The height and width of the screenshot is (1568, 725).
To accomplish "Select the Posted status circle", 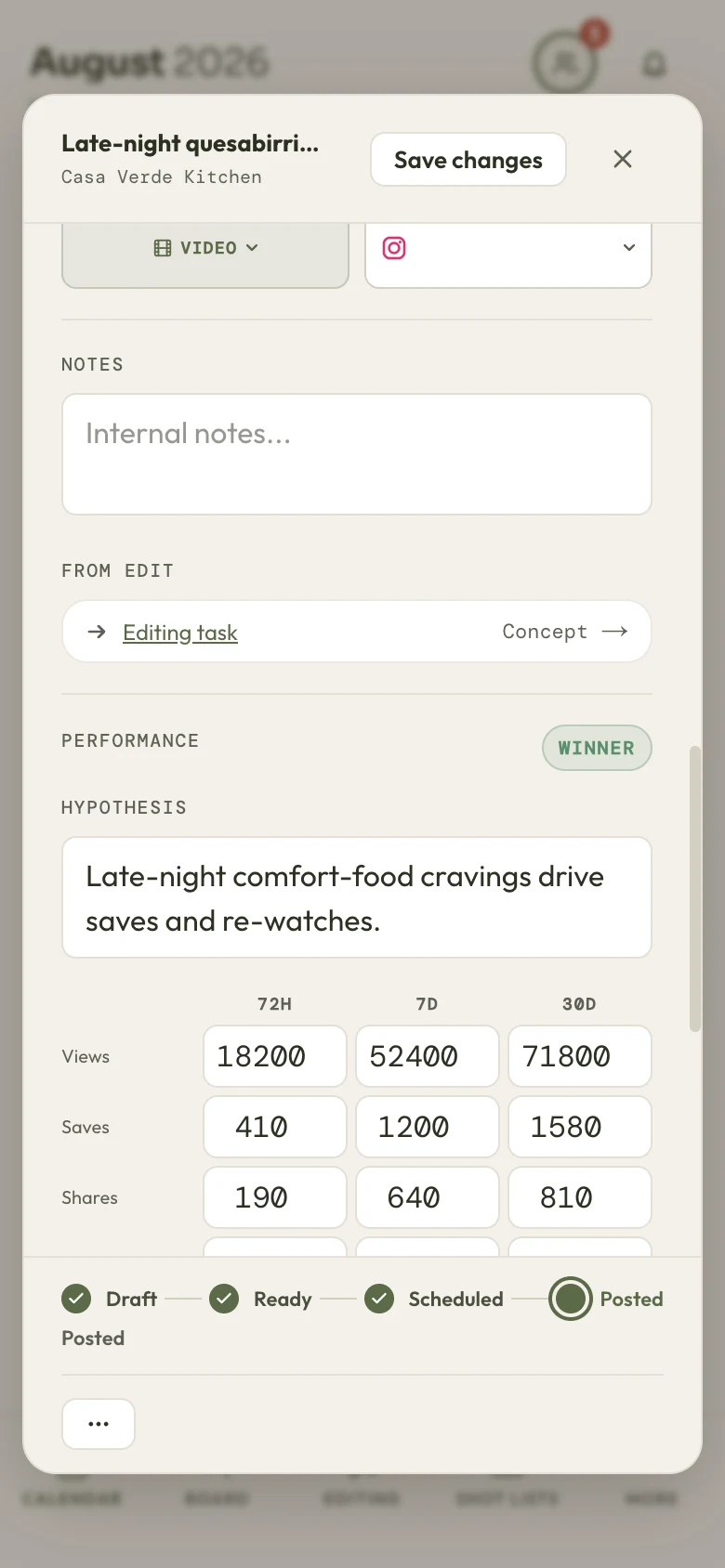I will pos(571,1299).
